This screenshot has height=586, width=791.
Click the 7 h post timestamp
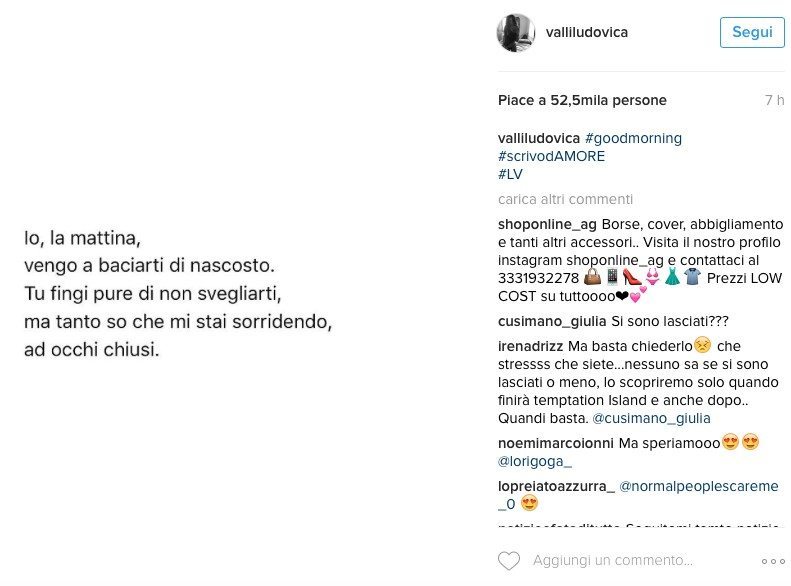click(x=774, y=100)
